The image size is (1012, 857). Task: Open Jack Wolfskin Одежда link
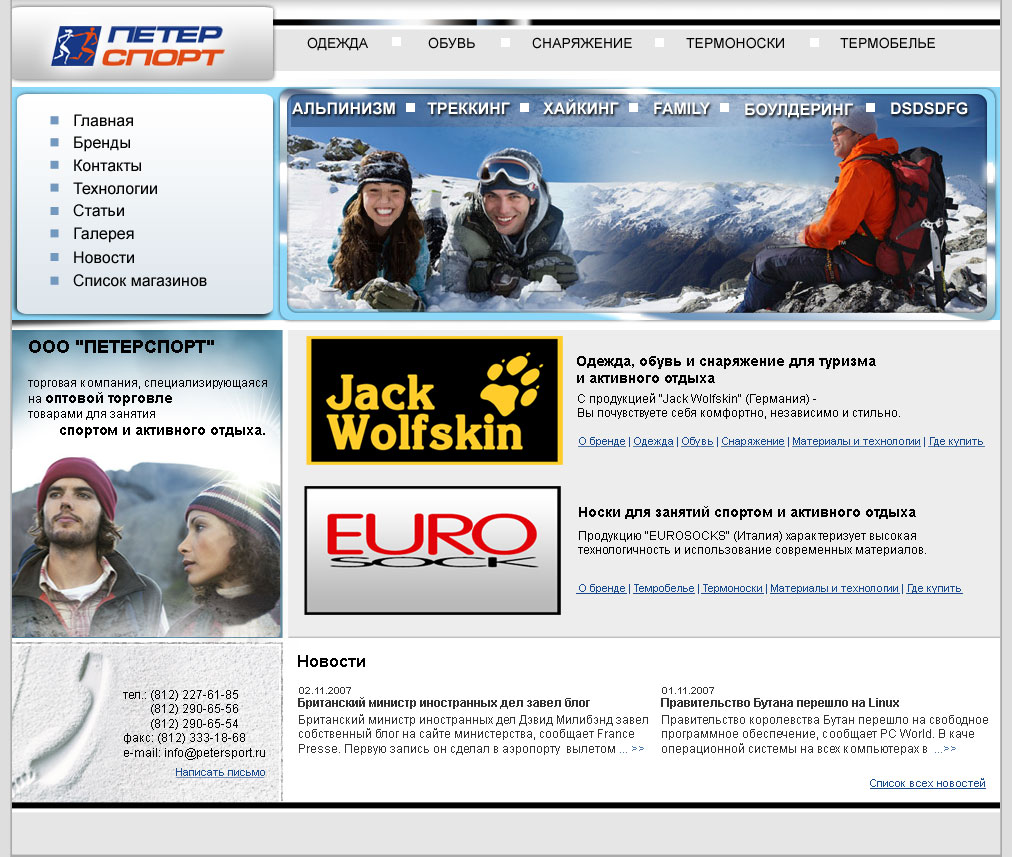653,441
